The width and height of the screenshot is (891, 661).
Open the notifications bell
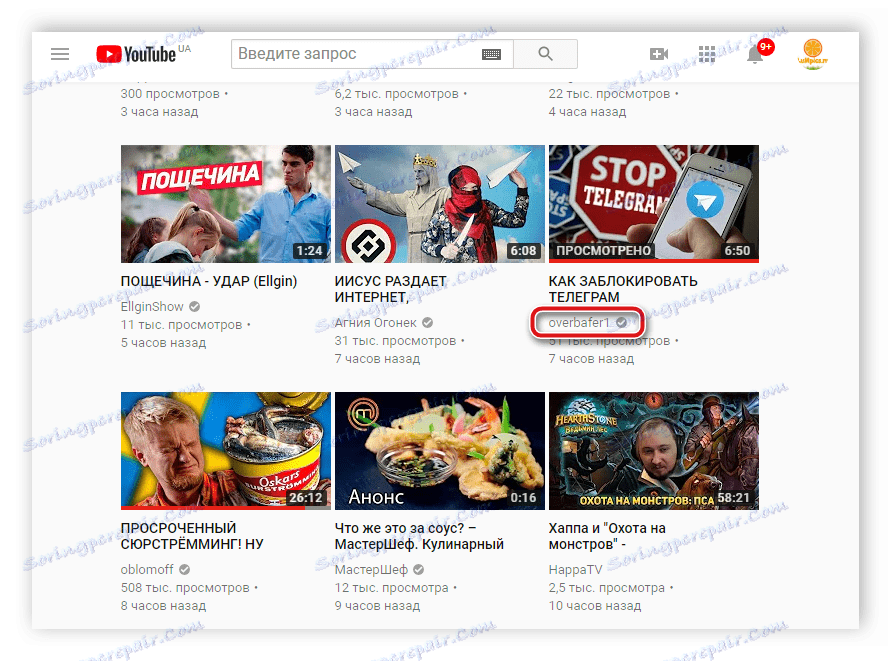tap(755, 55)
